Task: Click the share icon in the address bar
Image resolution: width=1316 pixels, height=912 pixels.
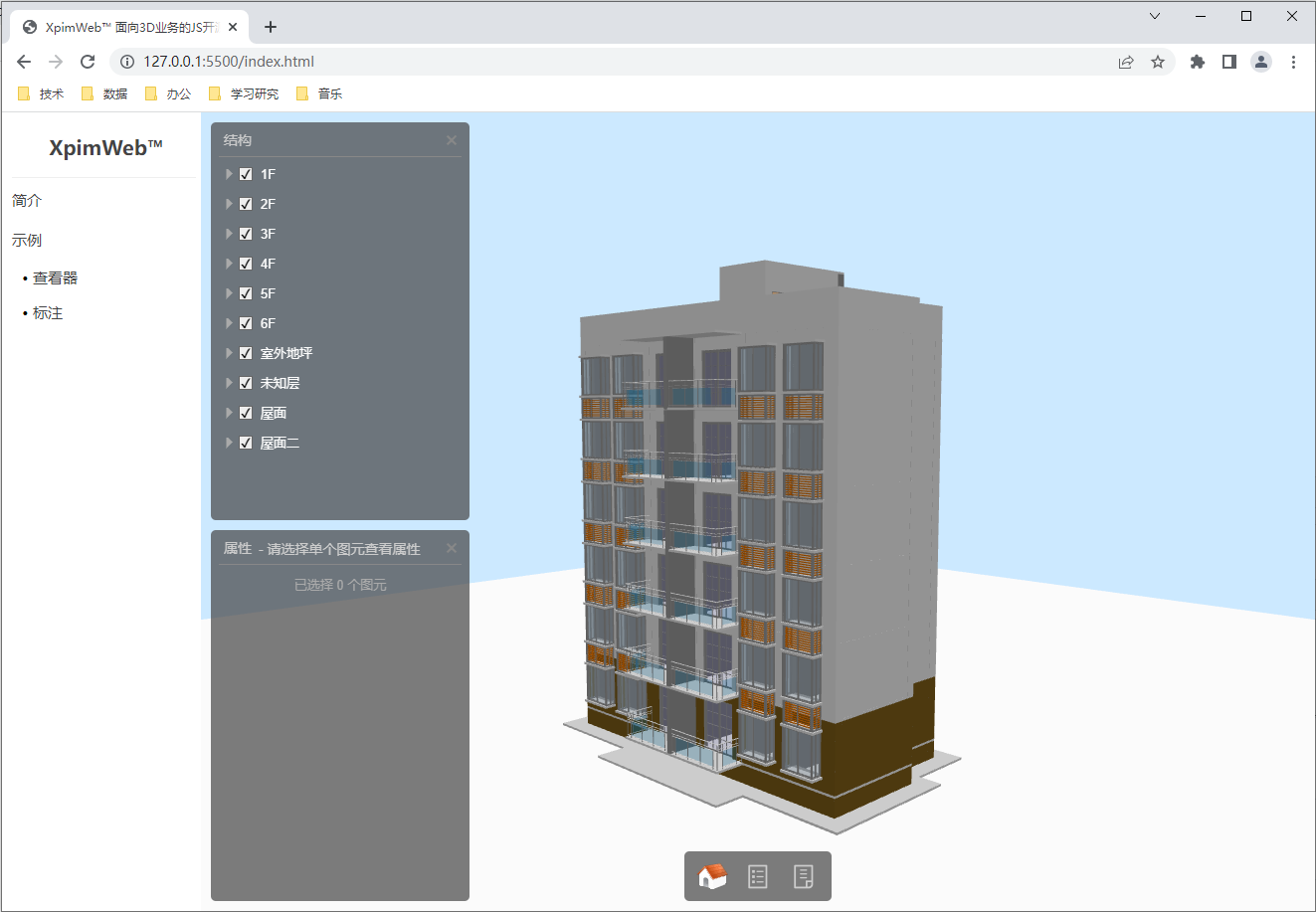Action: (1126, 62)
